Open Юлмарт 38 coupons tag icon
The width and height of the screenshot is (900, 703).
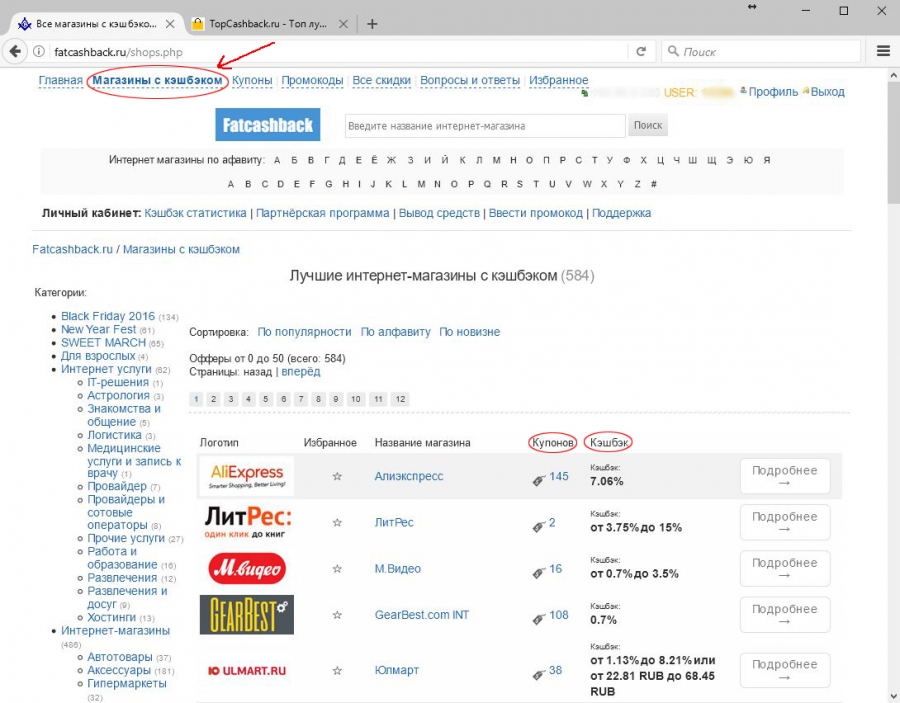coord(538,674)
